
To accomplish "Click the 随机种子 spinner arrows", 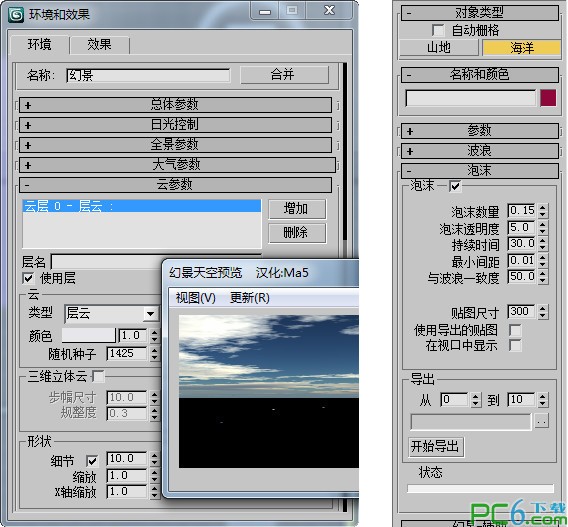I will pyautogui.click(x=155, y=354).
